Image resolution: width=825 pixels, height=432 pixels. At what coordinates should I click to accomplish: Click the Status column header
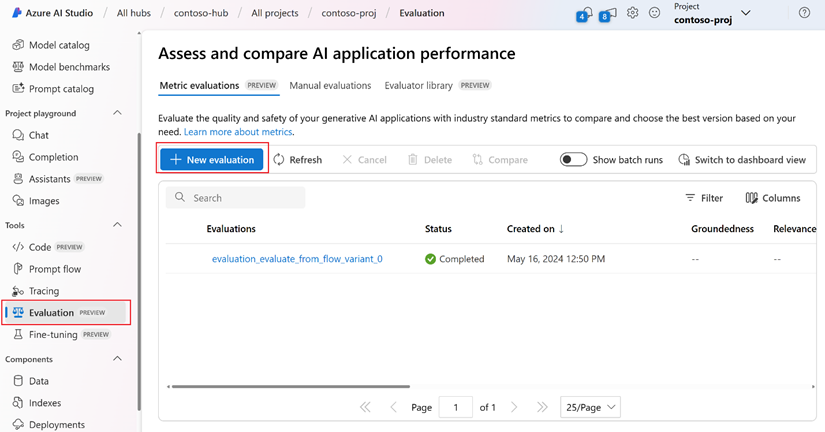click(x=438, y=229)
